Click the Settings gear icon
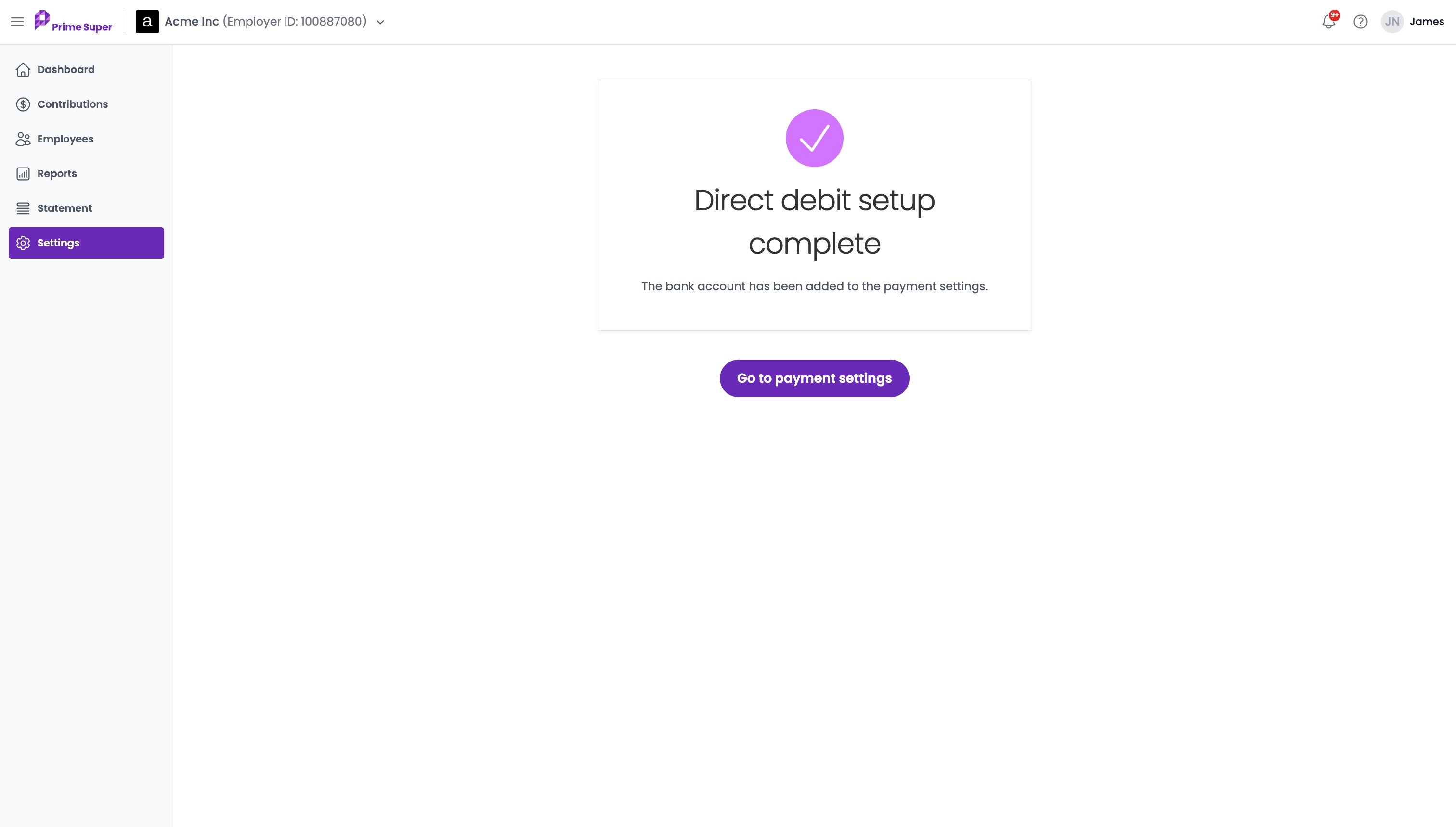Image resolution: width=1456 pixels, height=827 pixels. pyautogui.click(x=23, y=243)
